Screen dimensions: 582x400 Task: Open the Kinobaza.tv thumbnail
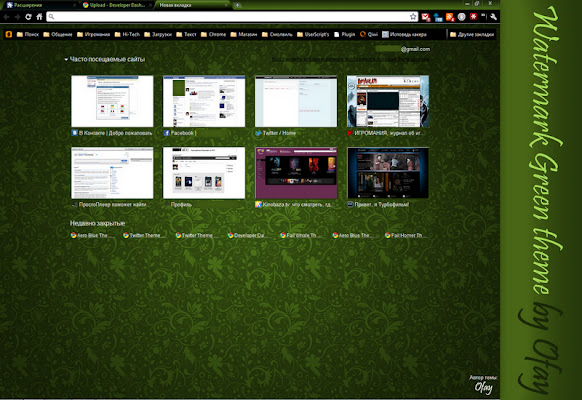tap(296, 173)
